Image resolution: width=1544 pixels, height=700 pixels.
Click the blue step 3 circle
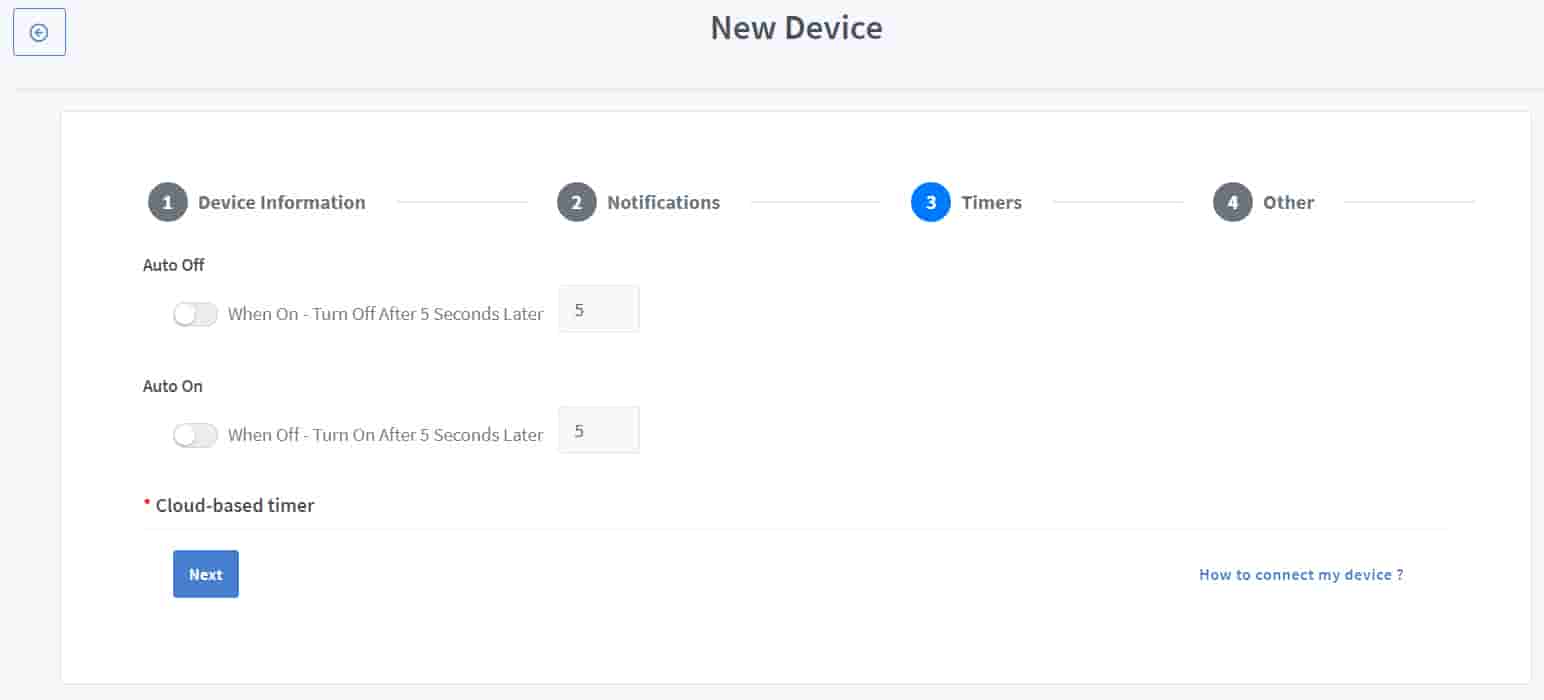tap(931, 202)
